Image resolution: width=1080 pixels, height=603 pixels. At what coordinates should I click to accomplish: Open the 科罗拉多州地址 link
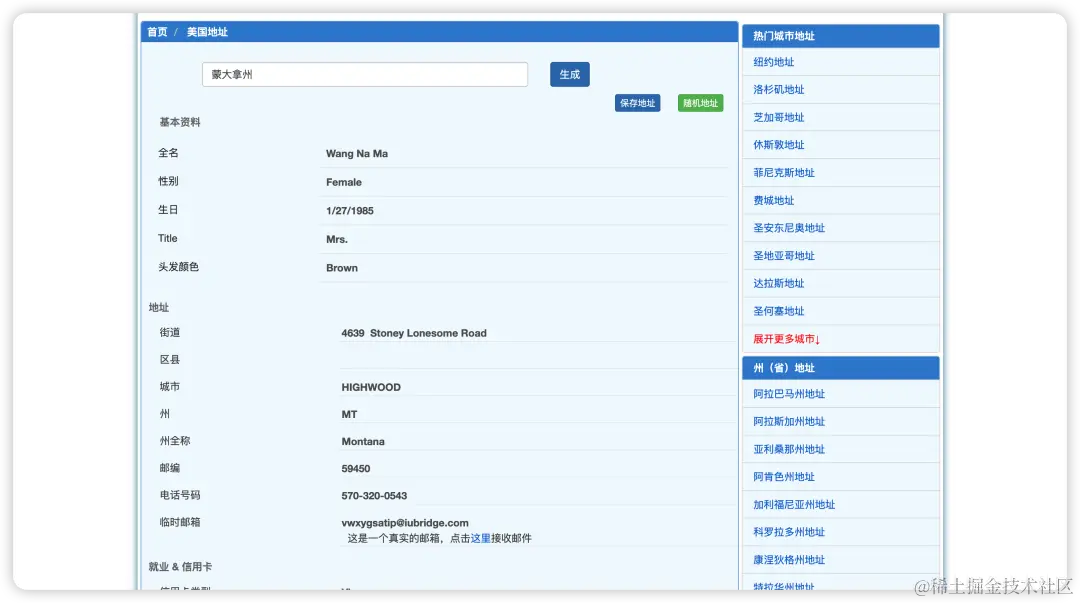pos(789,532)
